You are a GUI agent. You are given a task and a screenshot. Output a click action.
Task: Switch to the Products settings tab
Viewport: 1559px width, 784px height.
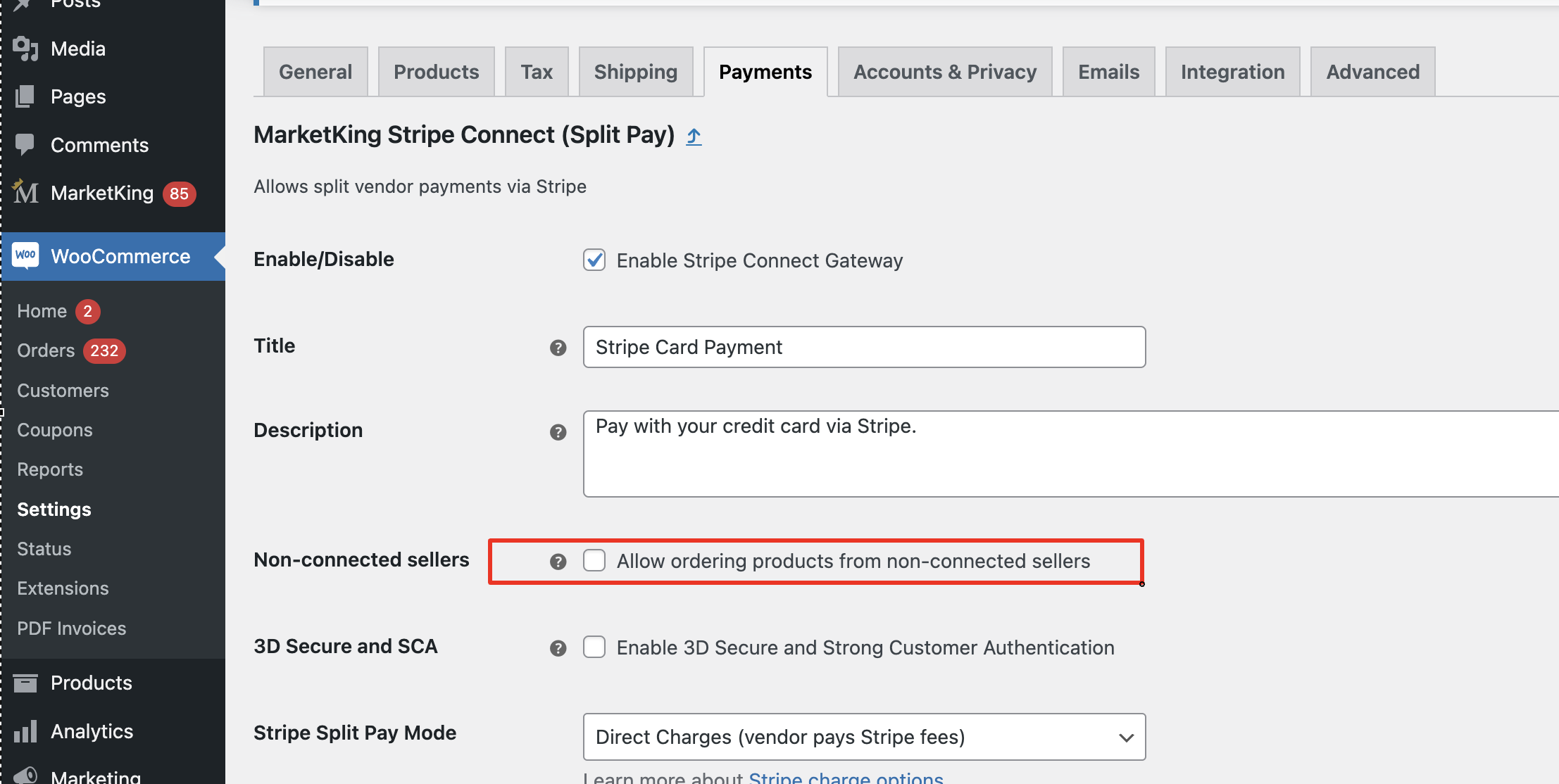(x=436, y=72)
